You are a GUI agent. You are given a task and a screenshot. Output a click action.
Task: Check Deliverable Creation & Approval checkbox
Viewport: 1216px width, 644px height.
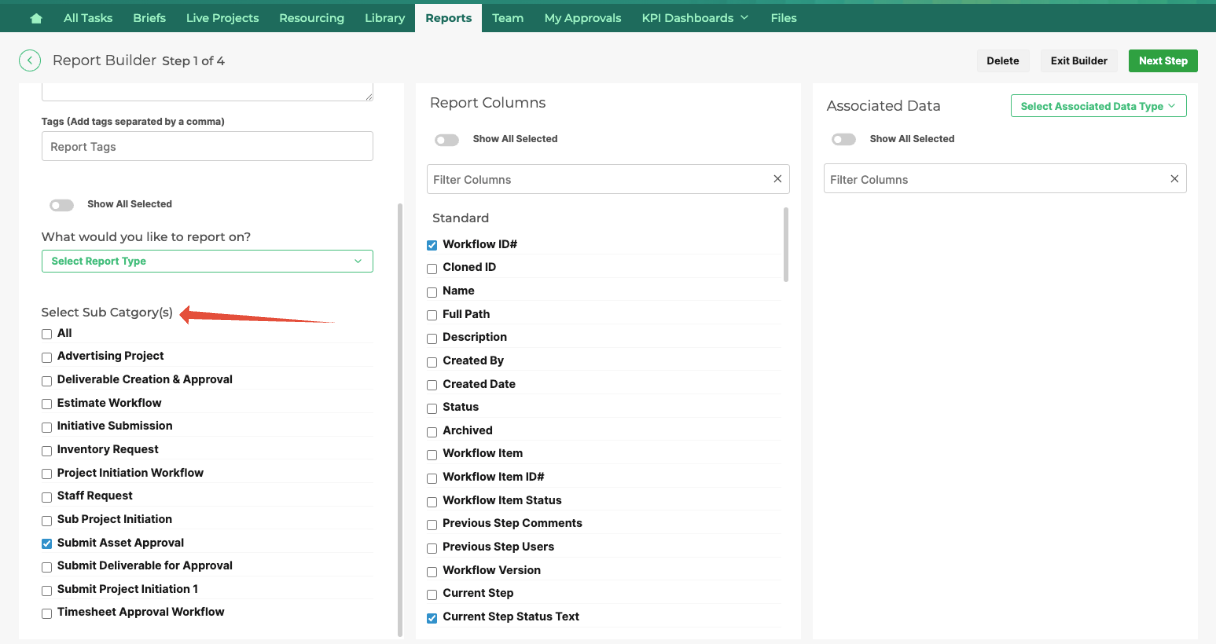click(47, 381)
